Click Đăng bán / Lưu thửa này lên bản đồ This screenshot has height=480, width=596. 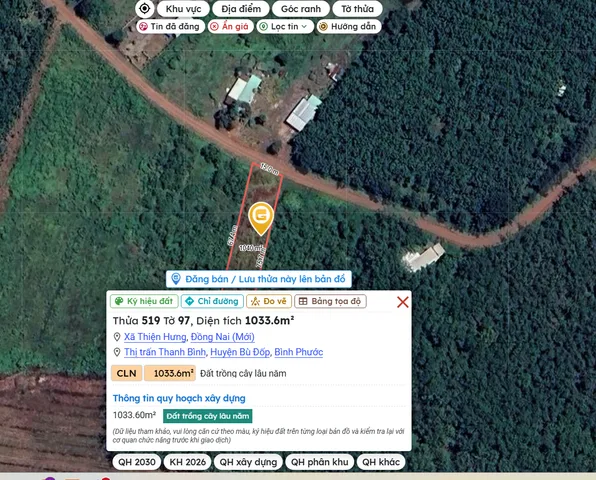coord(258,279)
